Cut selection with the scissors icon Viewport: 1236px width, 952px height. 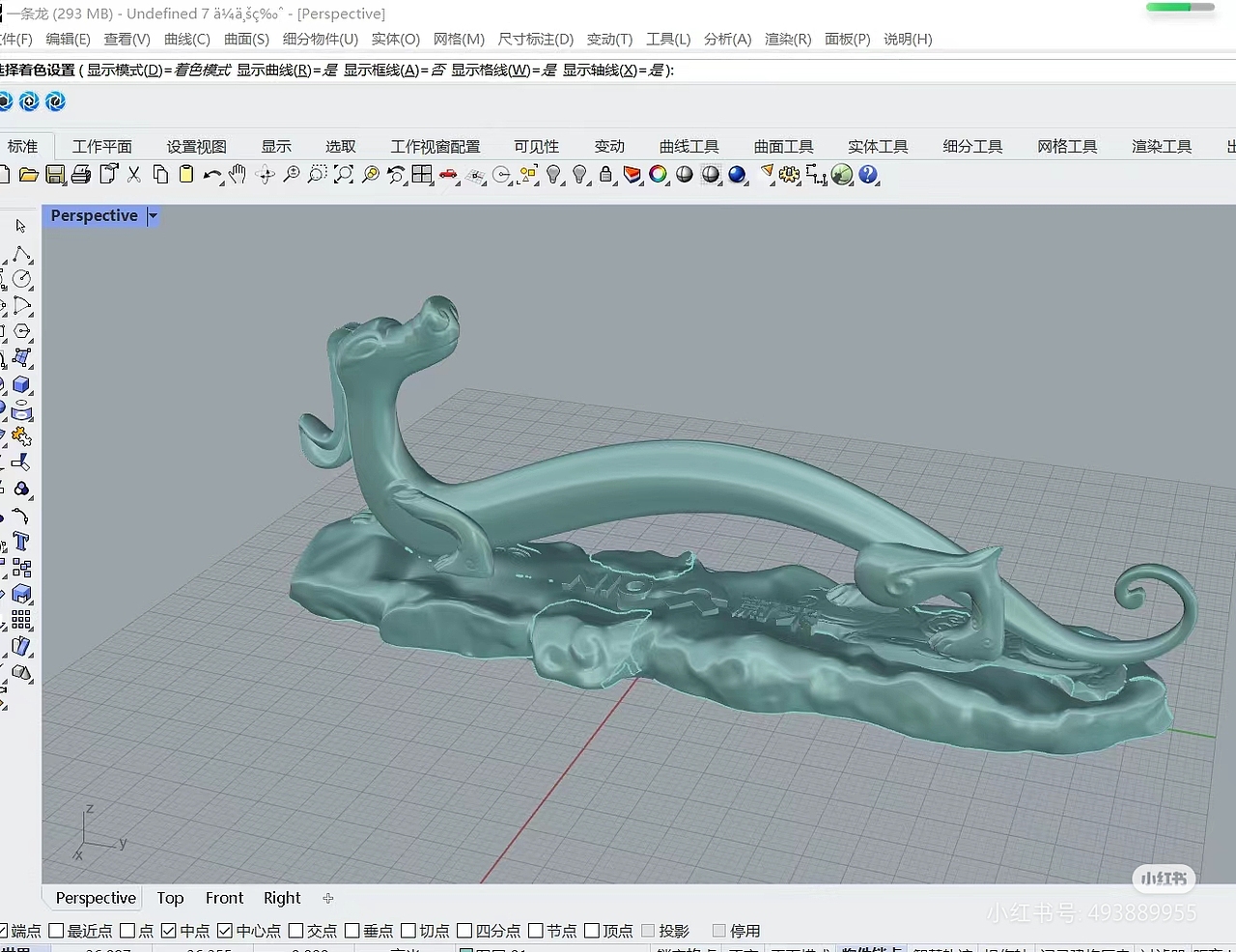coord(134,175)
